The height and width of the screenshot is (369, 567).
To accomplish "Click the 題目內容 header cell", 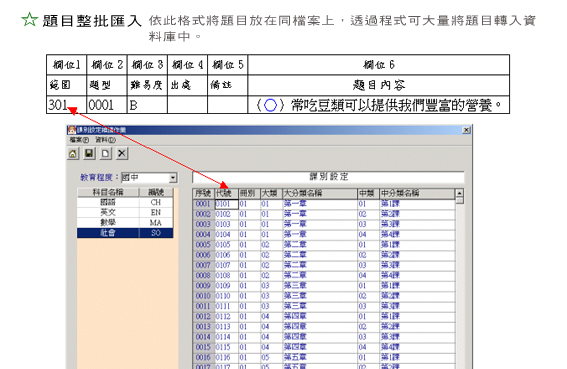I will point(379,85).
